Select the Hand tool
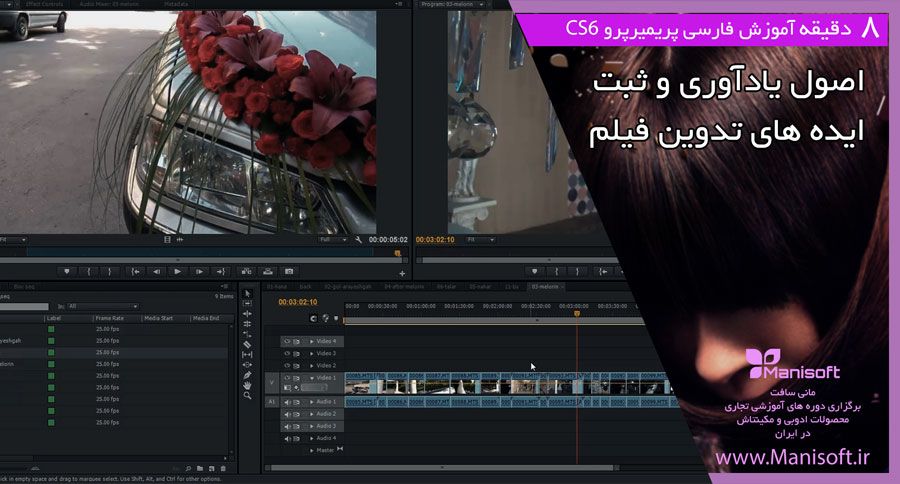Screen dimensions: 900x484 tap(247, 385)
